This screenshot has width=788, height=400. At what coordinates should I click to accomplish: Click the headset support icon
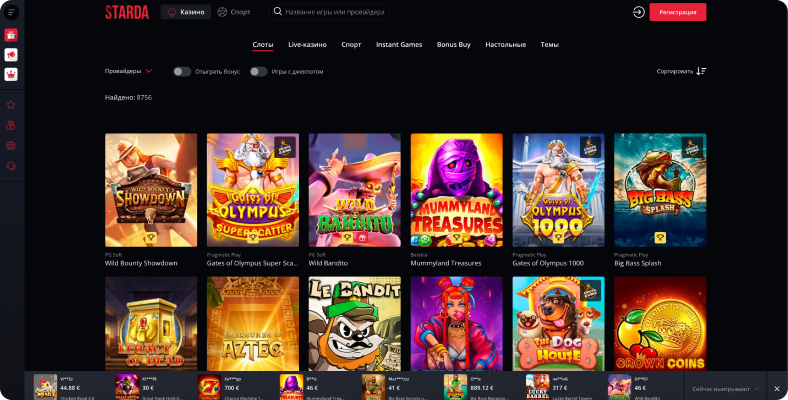tap(11, 166)
